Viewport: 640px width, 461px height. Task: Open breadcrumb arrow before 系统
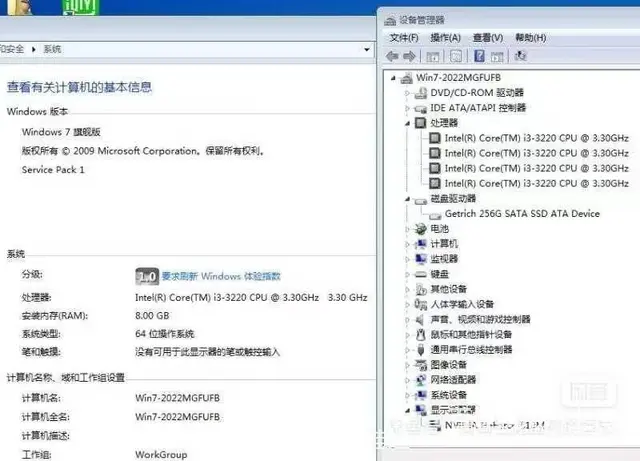[x=33, y=49]
